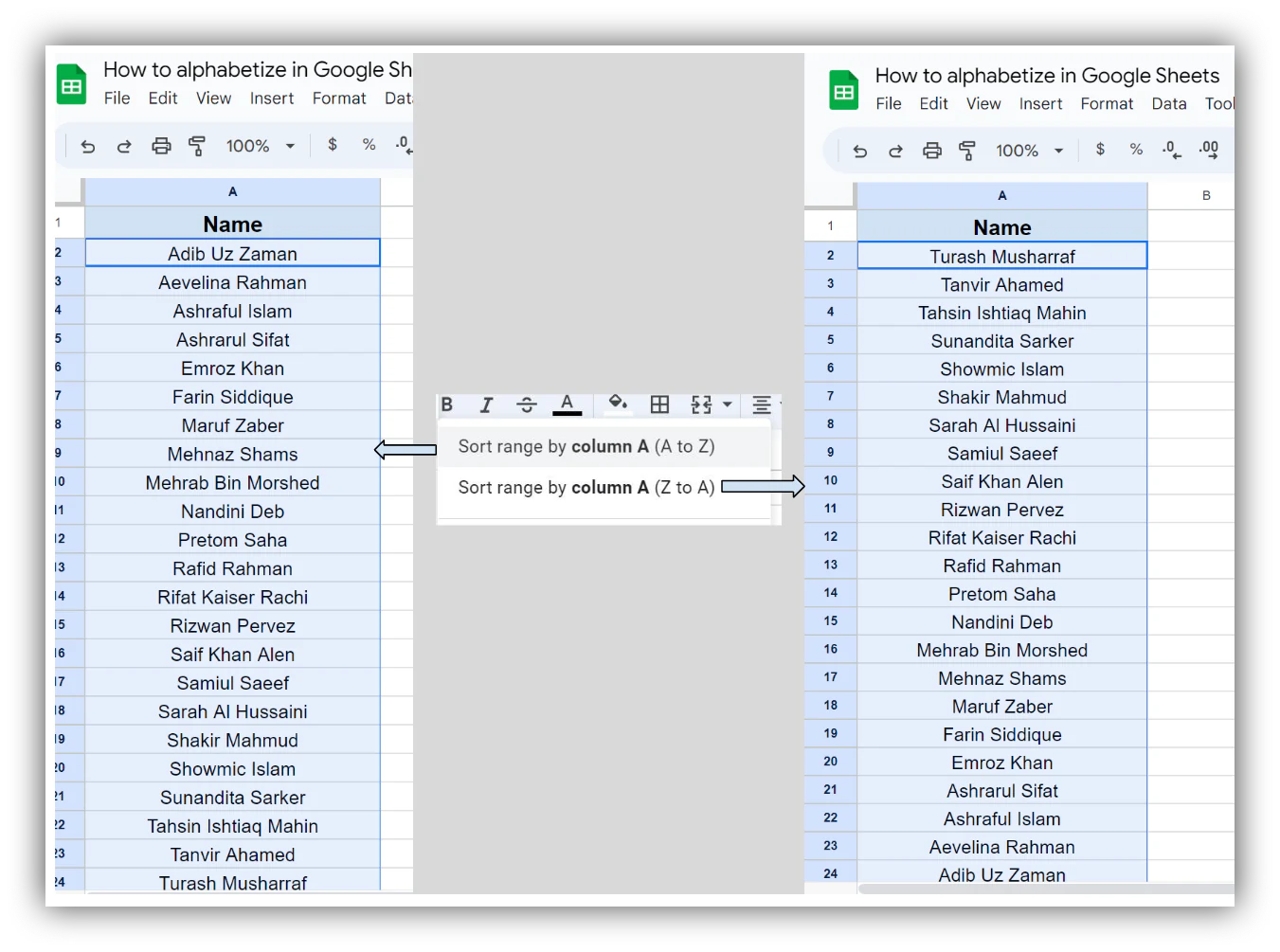The height and width of the screenshot is (952, 1280).
Task: Click redo icon in right Sheets window
Action: 895,151
